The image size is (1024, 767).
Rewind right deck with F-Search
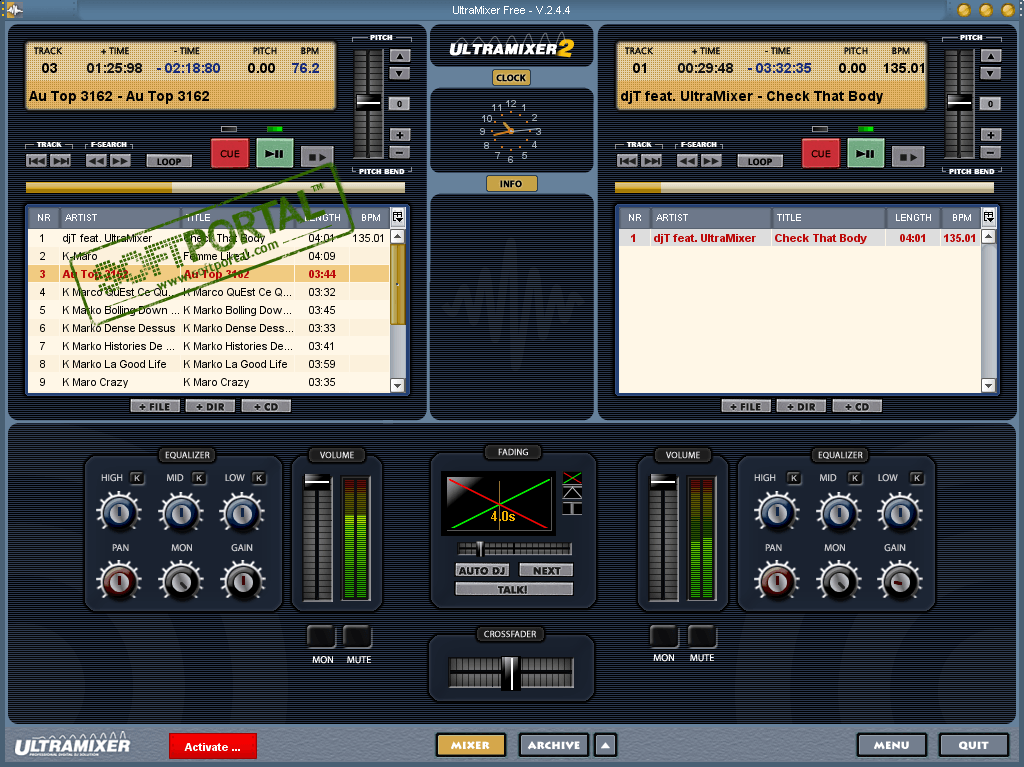tap(687, 161)
